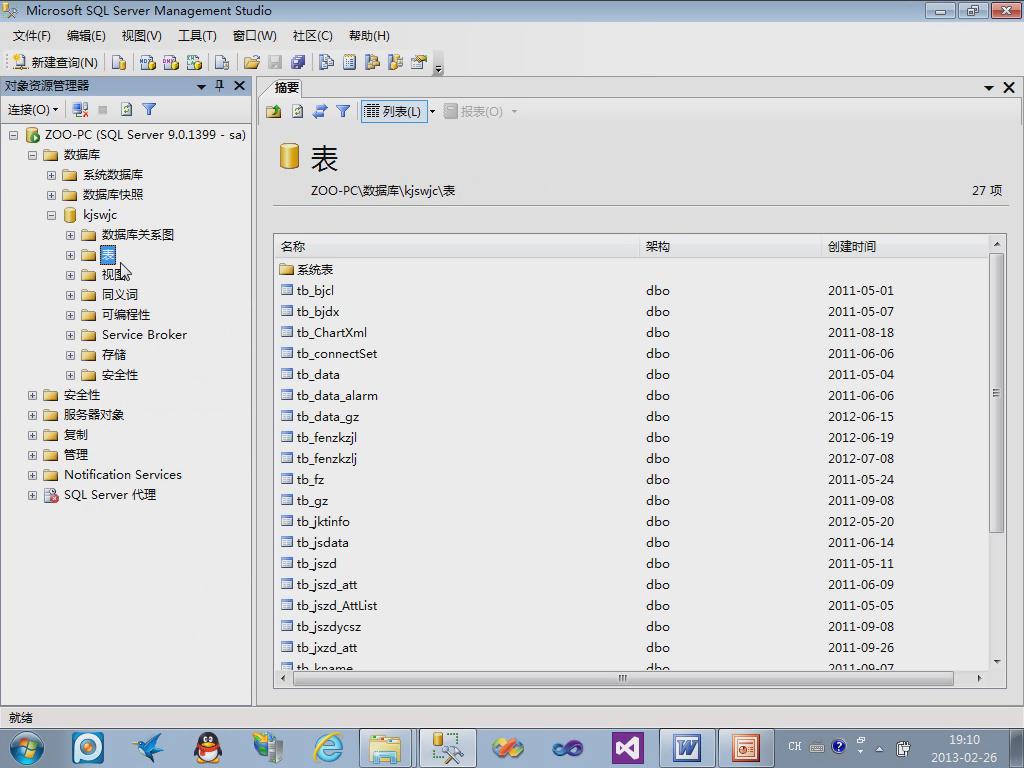The width and height of the screenshot is (1024, 768).
Task: Click the Up folder icon in summary toolbar
Action: (274, 112)
